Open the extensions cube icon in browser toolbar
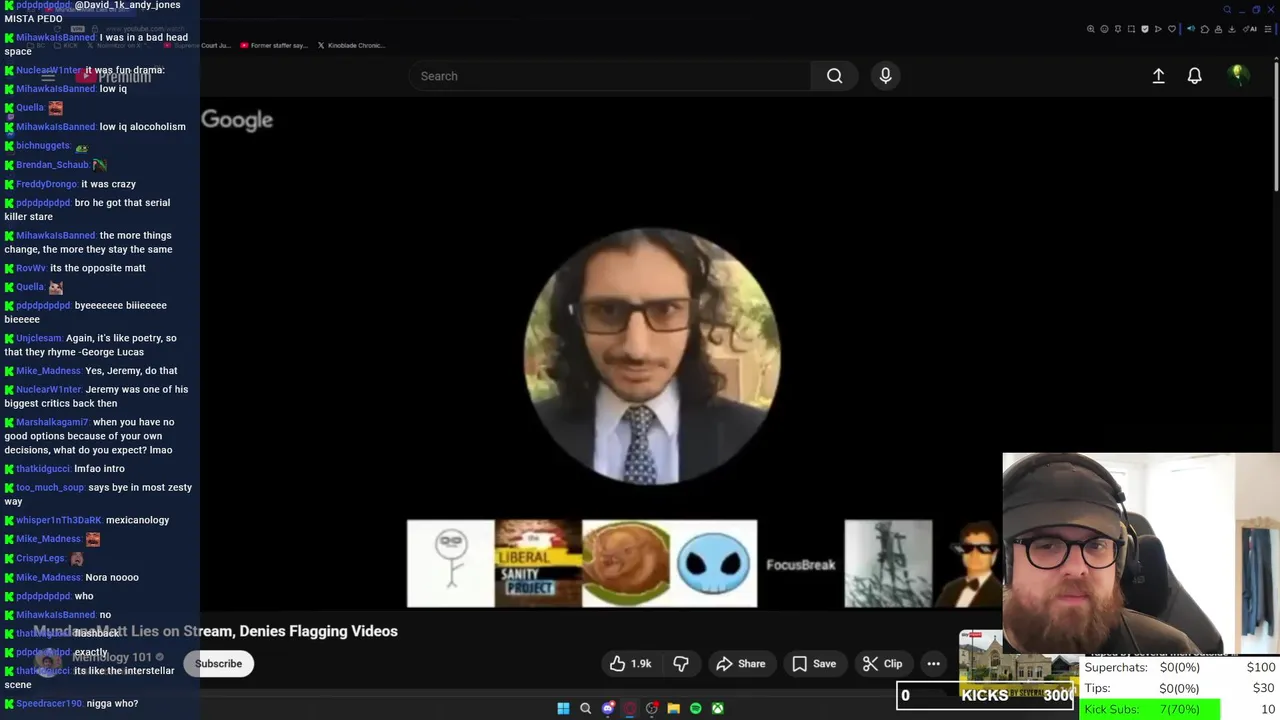Image resolution: width=1280 pixels, height=720 pixels. click(1205, 29)
